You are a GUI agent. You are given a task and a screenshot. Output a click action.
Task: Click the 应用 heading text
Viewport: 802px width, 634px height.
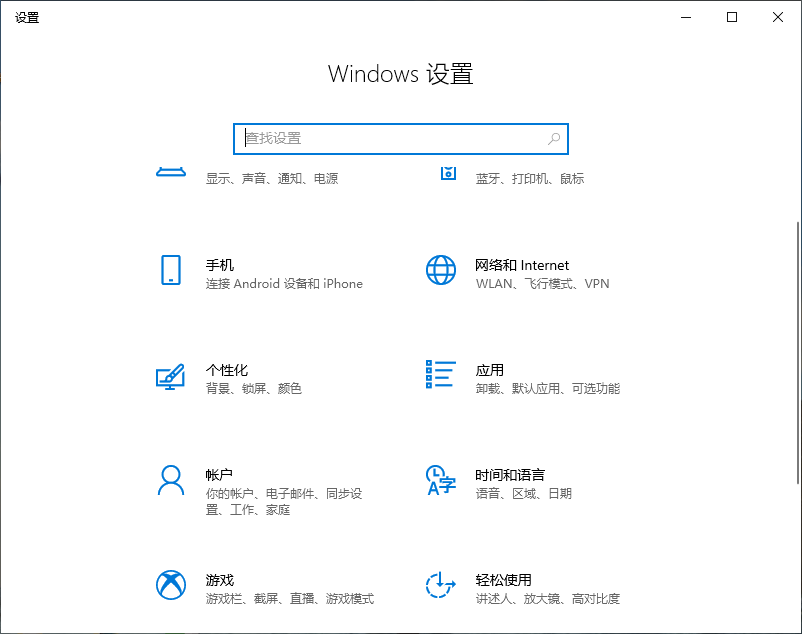(x=490, y=370)
